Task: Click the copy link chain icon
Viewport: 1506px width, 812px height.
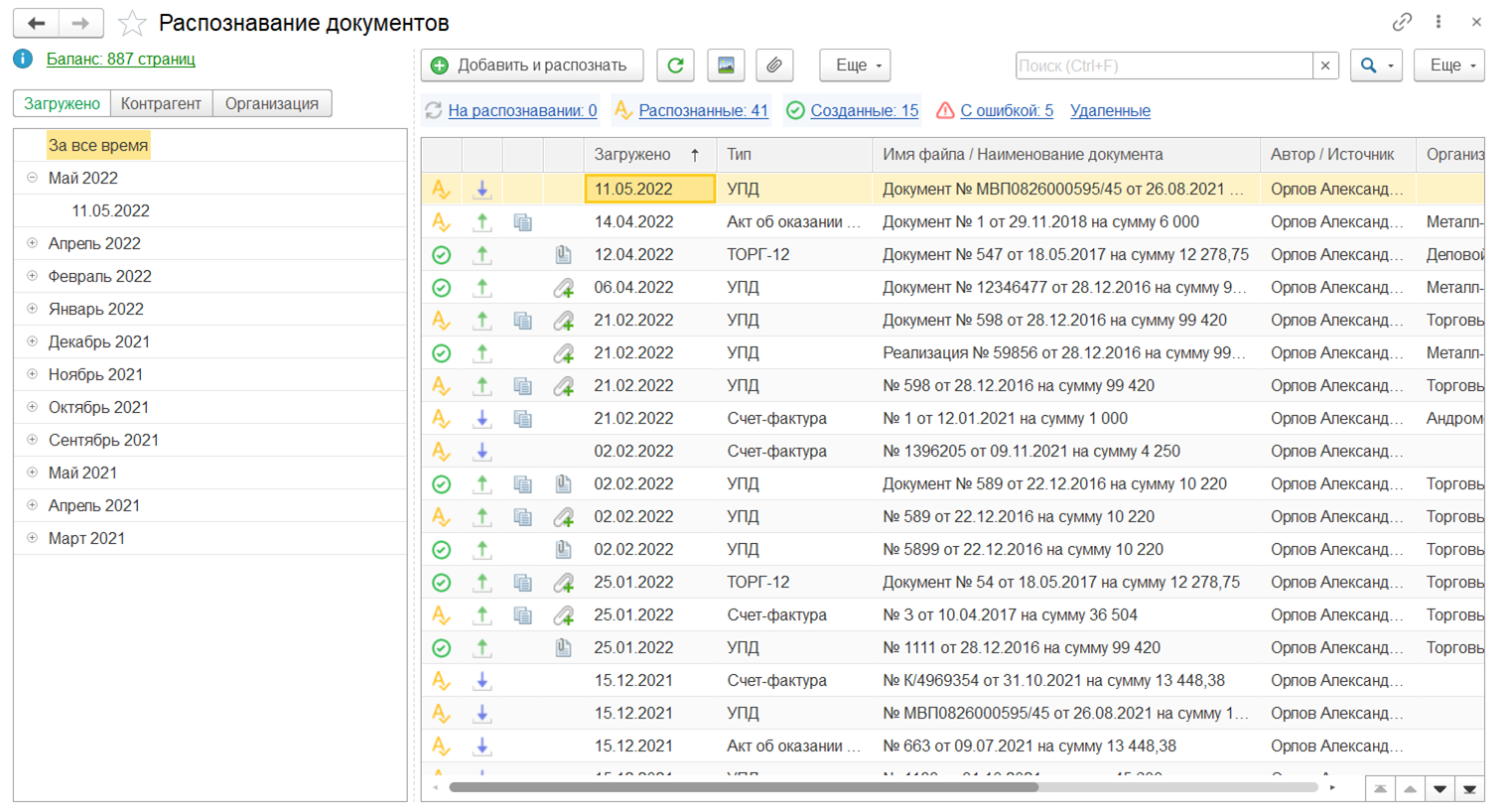Action: pyautogui.click(x=1402, y=22)
